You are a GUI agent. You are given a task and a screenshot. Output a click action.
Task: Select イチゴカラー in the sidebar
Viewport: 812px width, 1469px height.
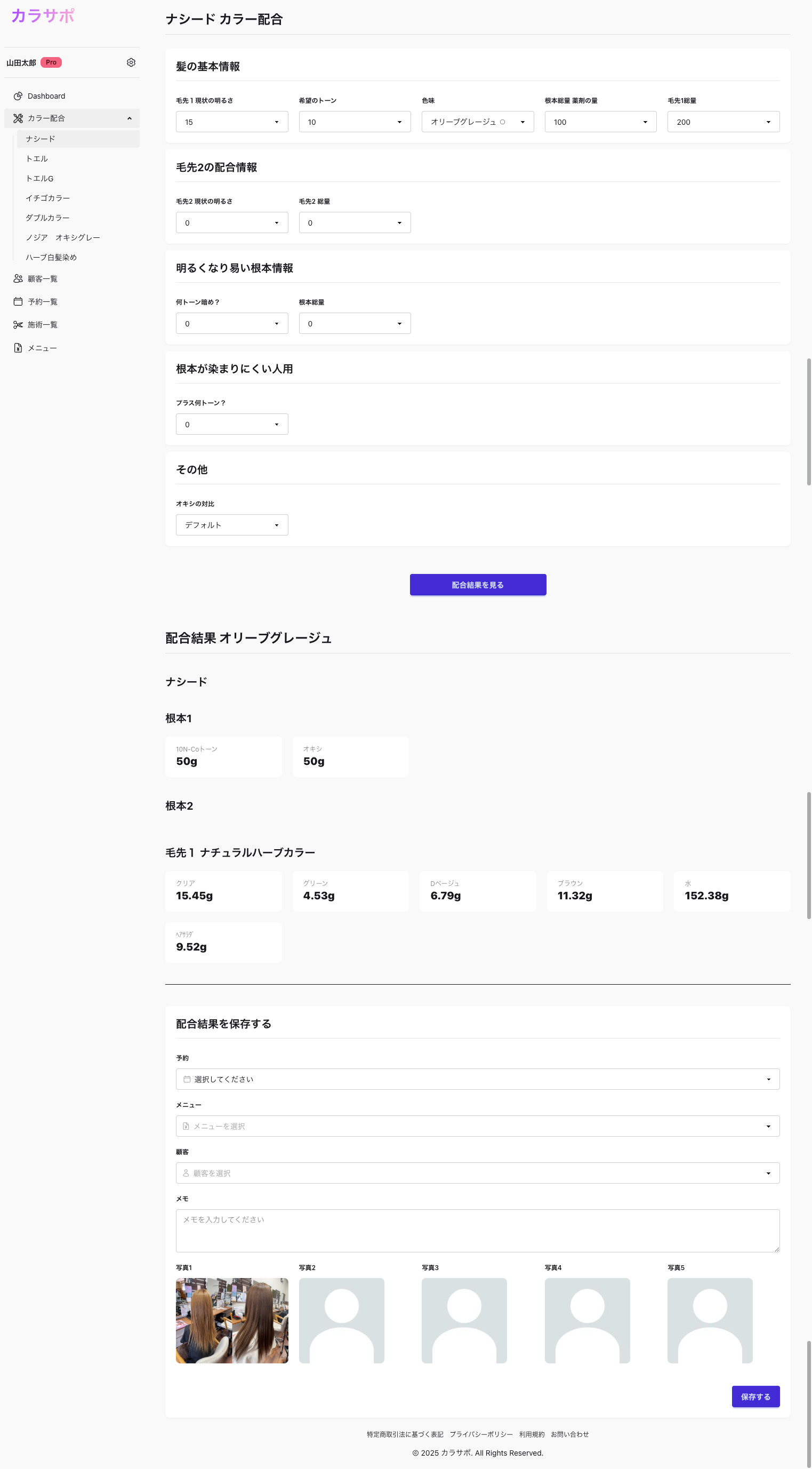pyautogui.click(x=78, y=198)
